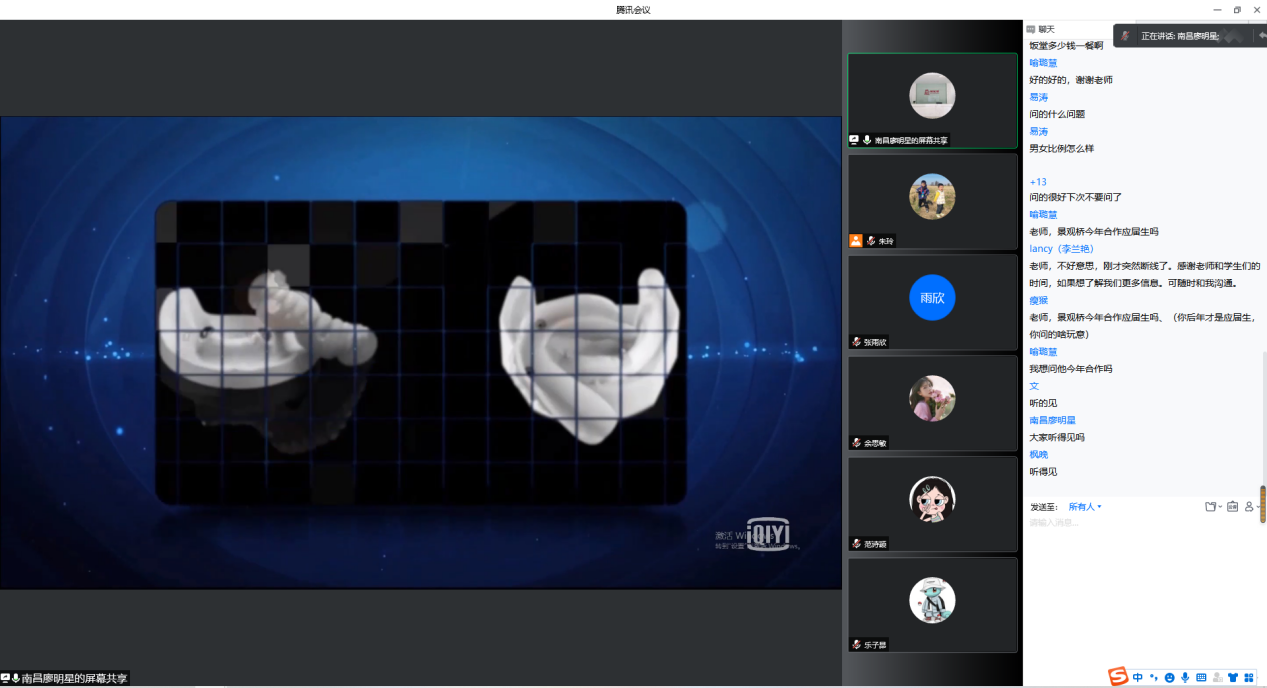Click the 雨欣 blue avatar tile
This screenshot has width=1267, height=688.
point(932,298)
